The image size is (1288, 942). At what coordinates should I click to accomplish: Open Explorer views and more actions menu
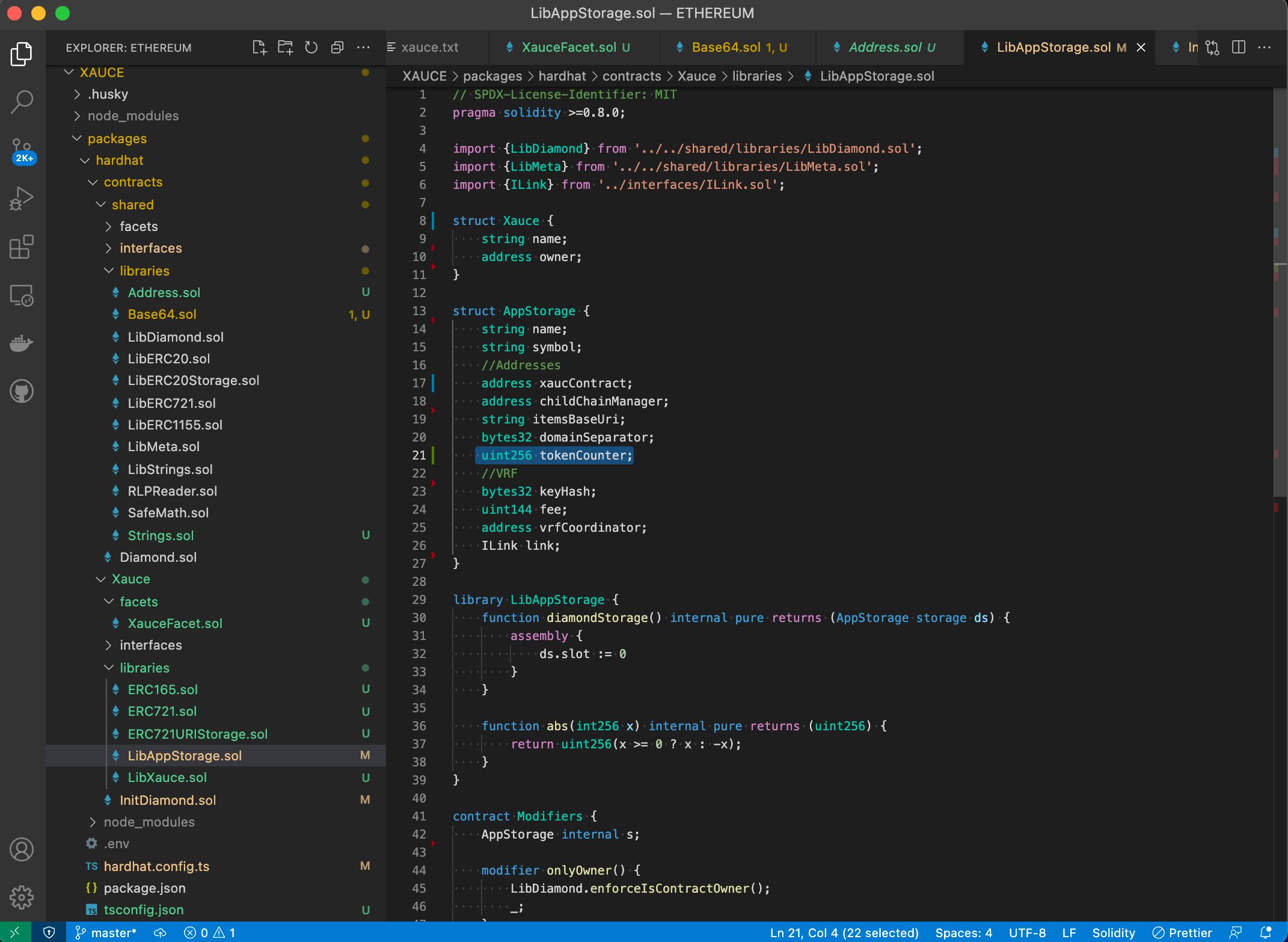pos(363,48)
